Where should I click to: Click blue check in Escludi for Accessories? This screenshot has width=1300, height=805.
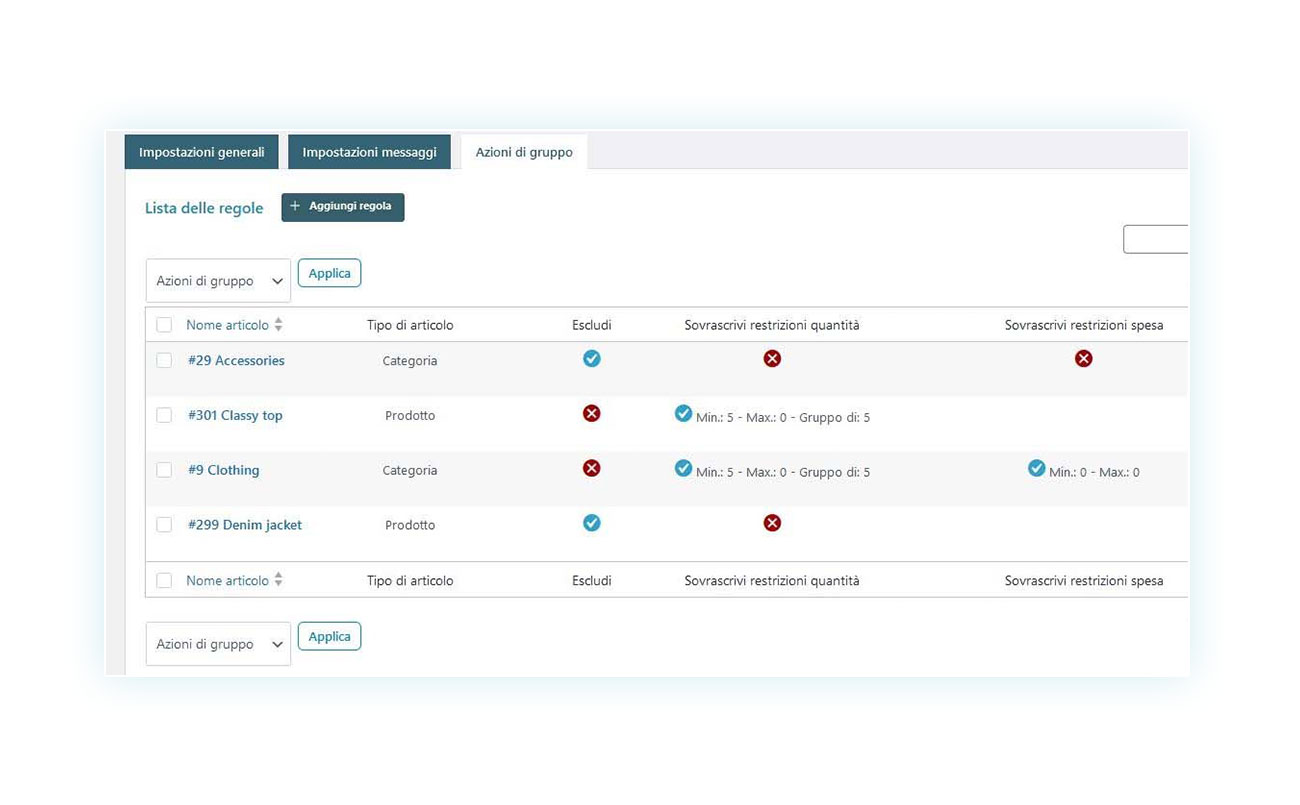pyautogui.click(x=592, y=358)
